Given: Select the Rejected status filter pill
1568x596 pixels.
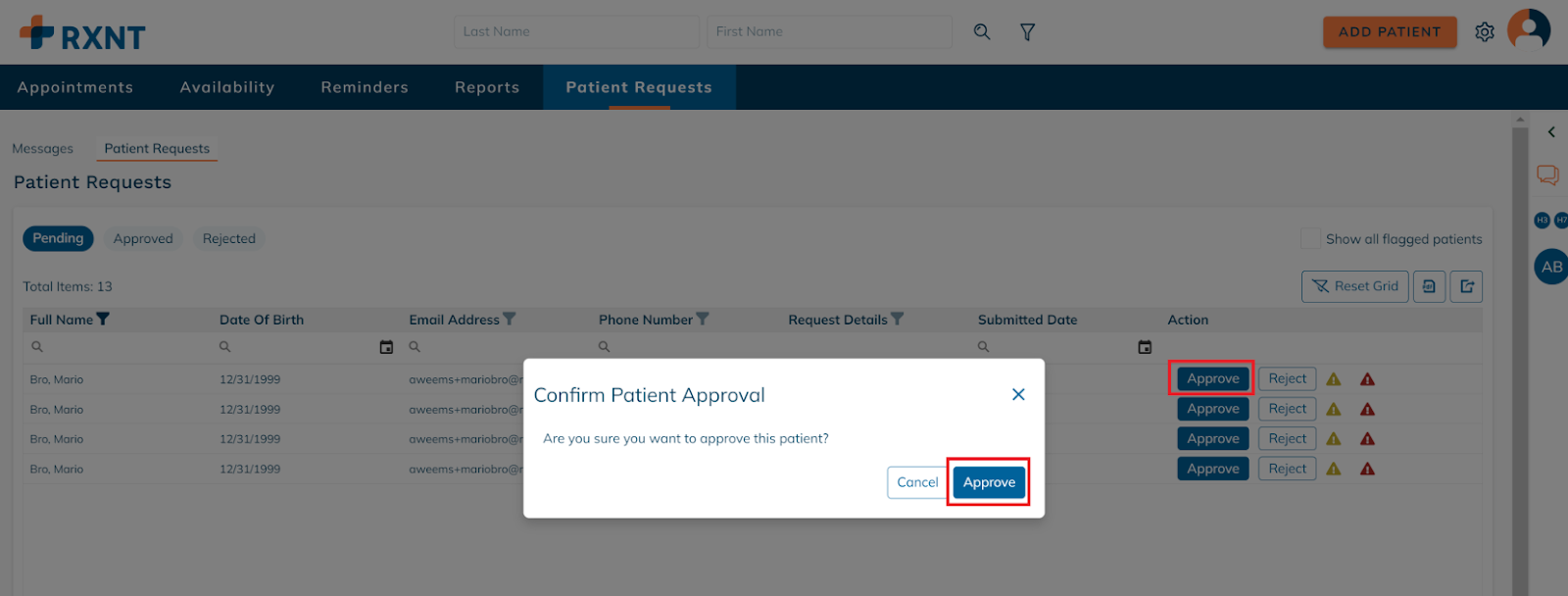Looking at the screenshot, I should [228, 239].
